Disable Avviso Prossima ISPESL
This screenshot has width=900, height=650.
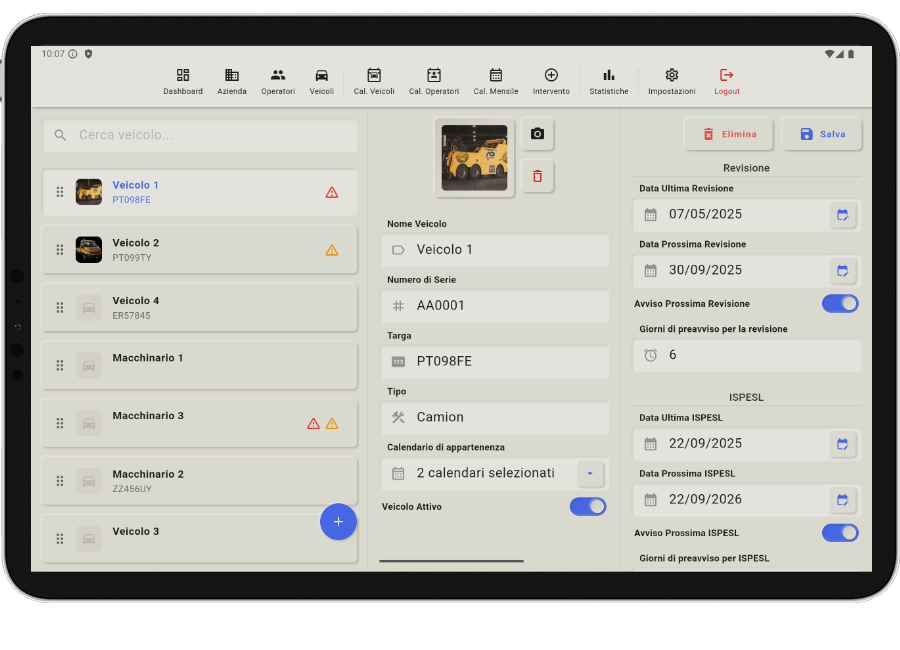click(x=840, y=532)
